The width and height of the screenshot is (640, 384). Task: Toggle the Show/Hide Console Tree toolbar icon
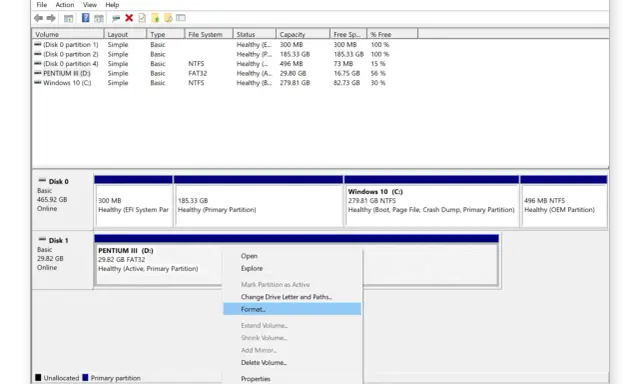(x=69, y=18)
